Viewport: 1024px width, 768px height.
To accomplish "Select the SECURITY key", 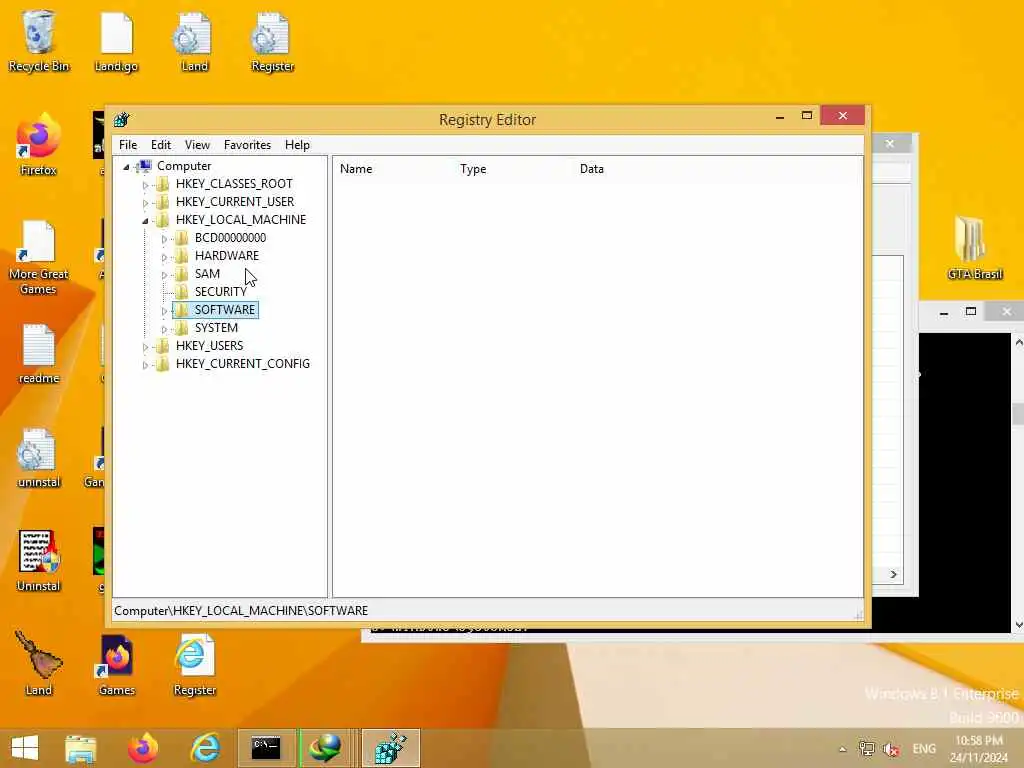I will point(221,291).
